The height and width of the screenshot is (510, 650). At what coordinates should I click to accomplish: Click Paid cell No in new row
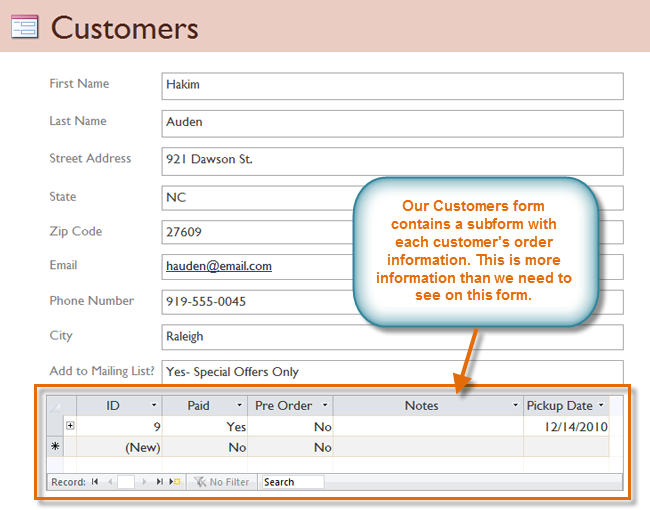click(205, 447)
